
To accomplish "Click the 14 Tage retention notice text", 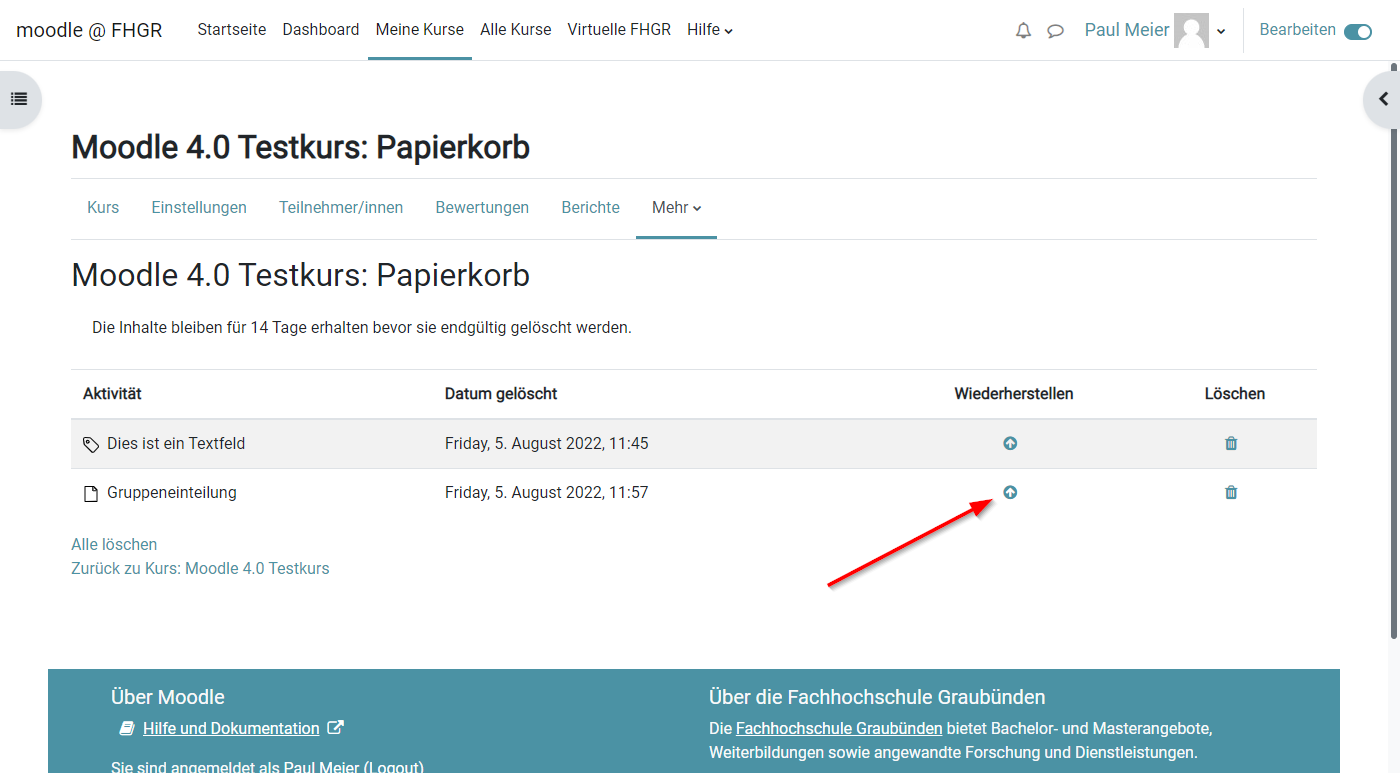I will coord(362,327).
